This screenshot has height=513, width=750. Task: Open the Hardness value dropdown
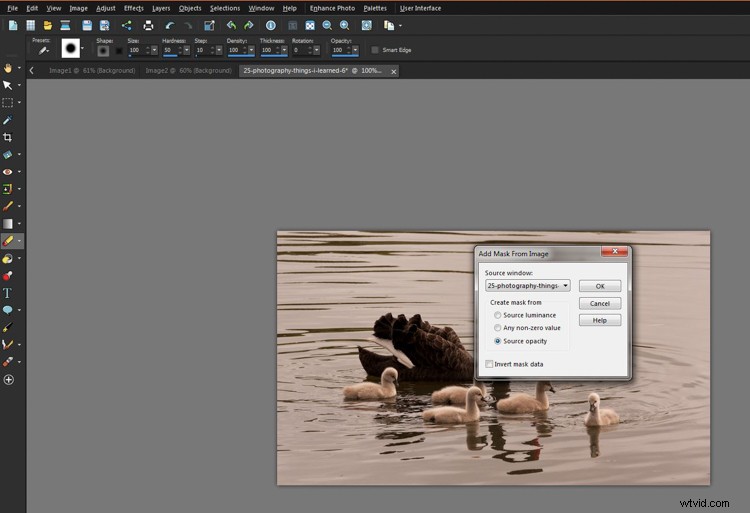pyautogui.click(x=187, y=50)
